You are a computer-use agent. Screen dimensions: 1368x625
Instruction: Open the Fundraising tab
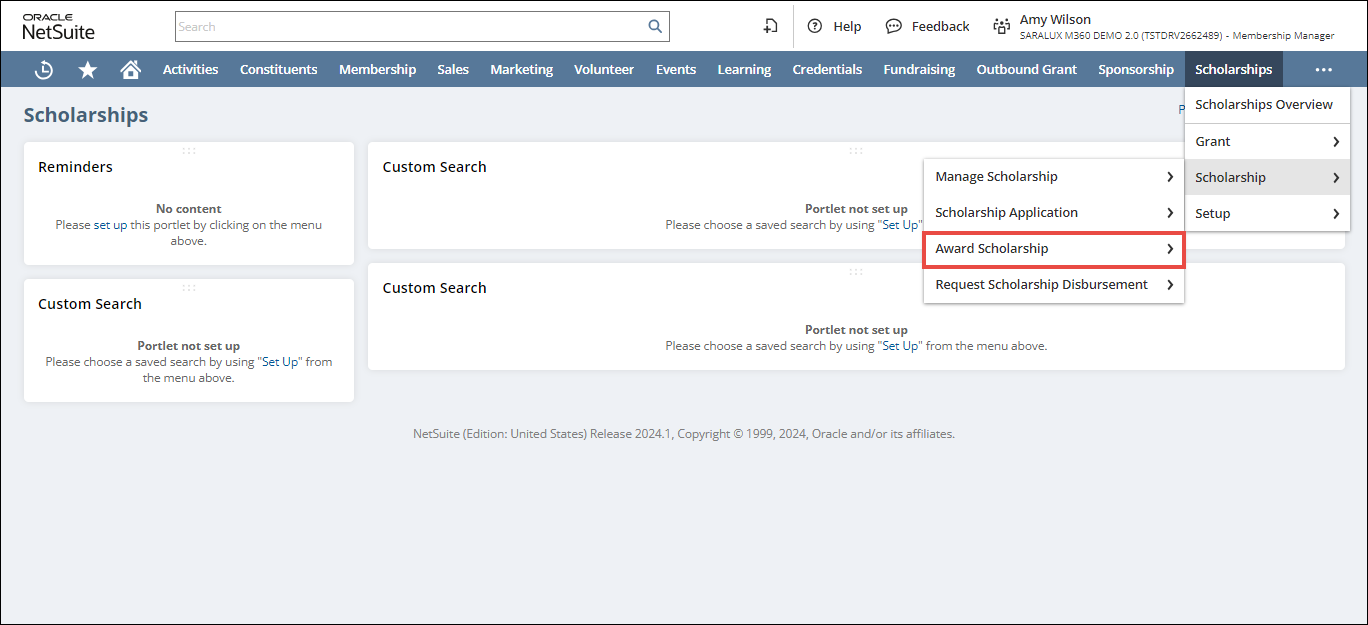point(918,70)
